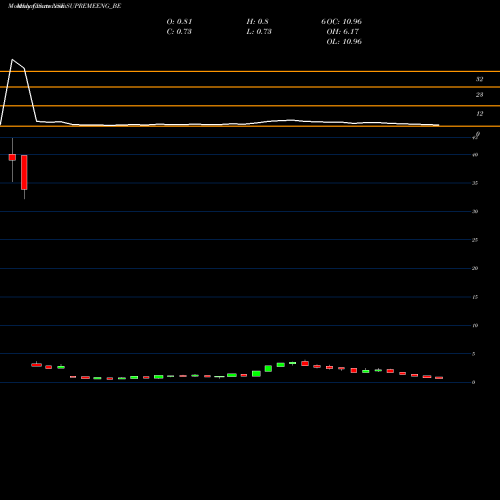This screenshot has height=500, width=500.
Task: Click the SUPREMEENG_BE chart title
Action: 64,6
